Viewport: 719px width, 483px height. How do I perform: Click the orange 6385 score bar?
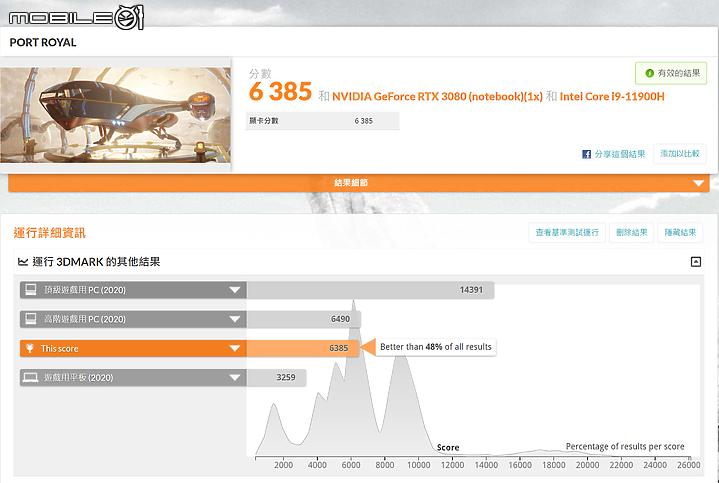tap(303, 349)
